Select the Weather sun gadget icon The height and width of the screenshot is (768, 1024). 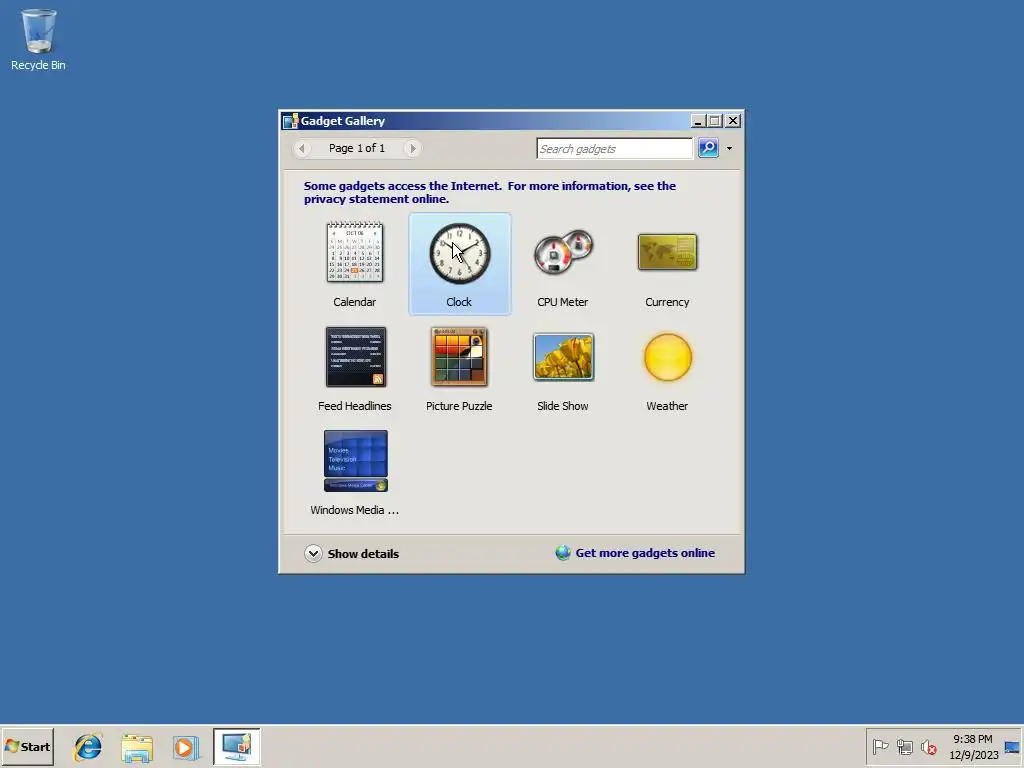pyautogui.click(x=667, y=357)
